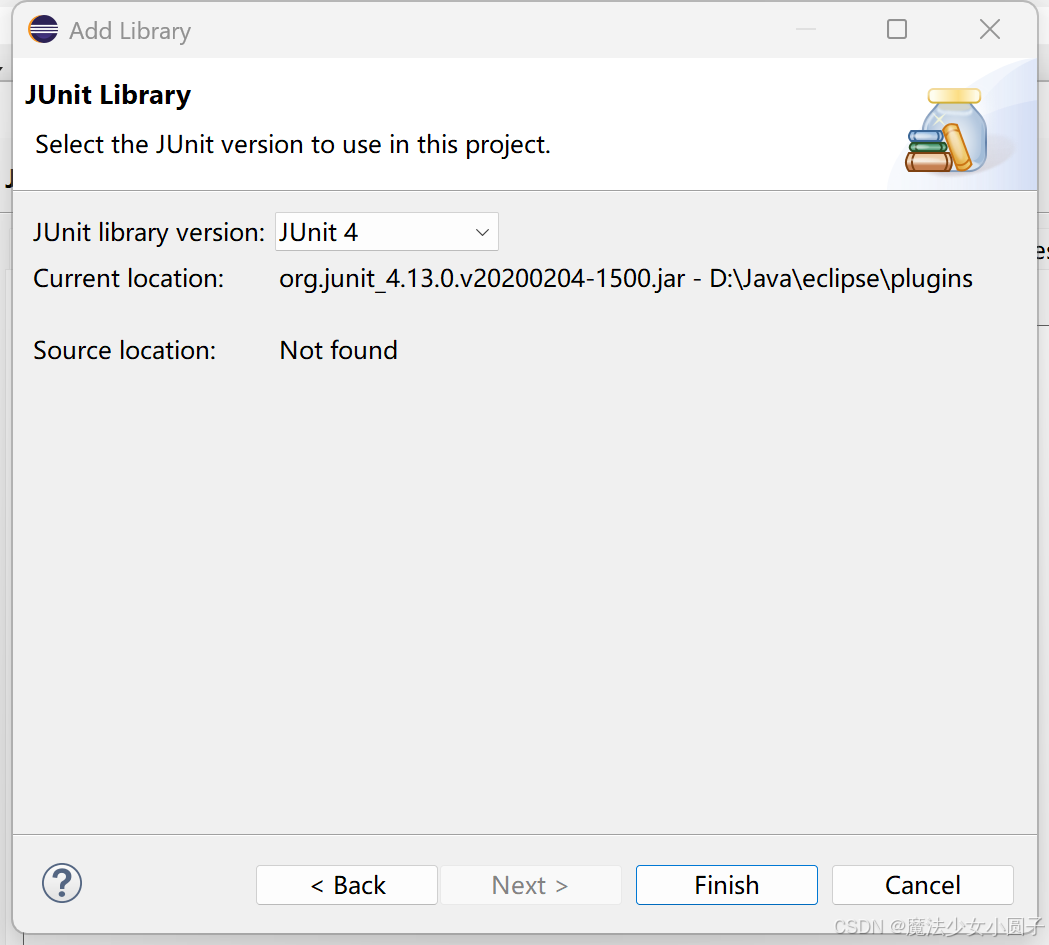Click the JUnit Library heading
The image size is (1049, 945).
click(108, 94)
